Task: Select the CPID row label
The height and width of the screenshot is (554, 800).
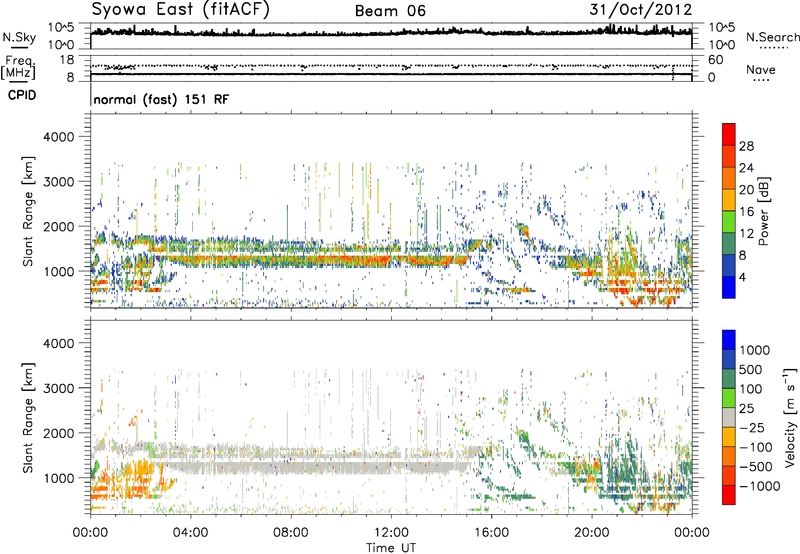Action: (22, 95)
